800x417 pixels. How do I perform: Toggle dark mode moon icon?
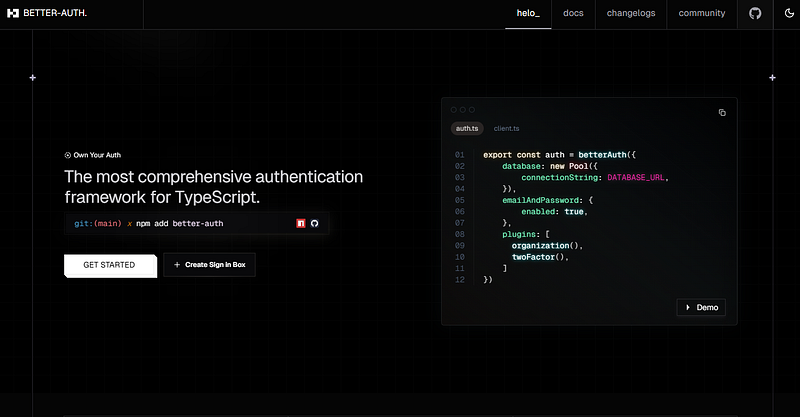pos(789,13)
